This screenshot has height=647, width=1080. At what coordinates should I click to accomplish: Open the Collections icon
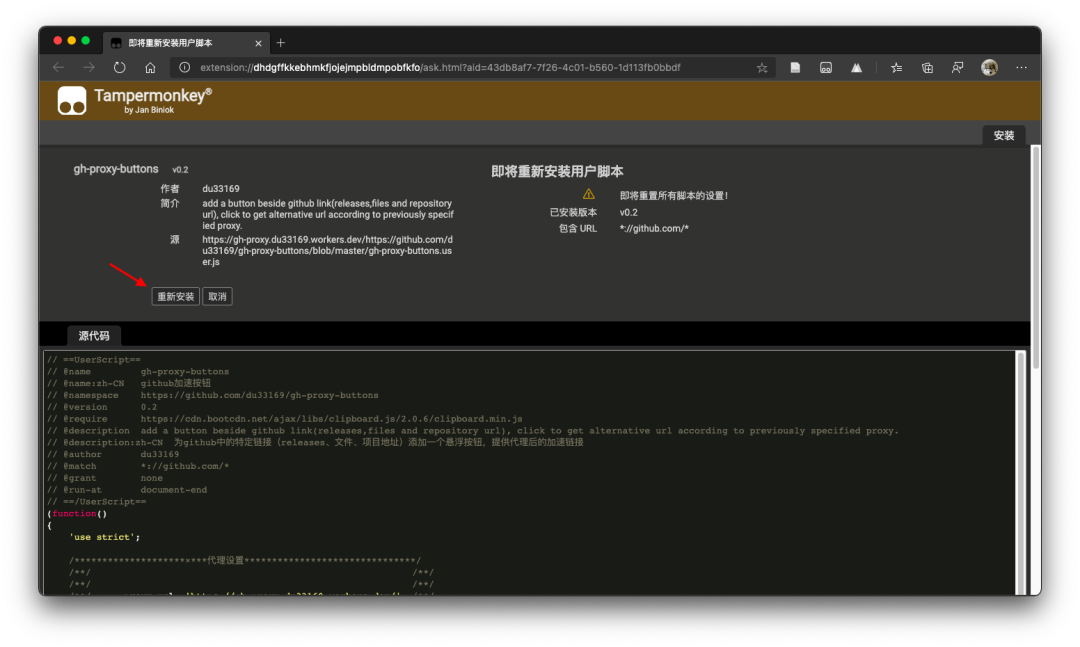927,68
